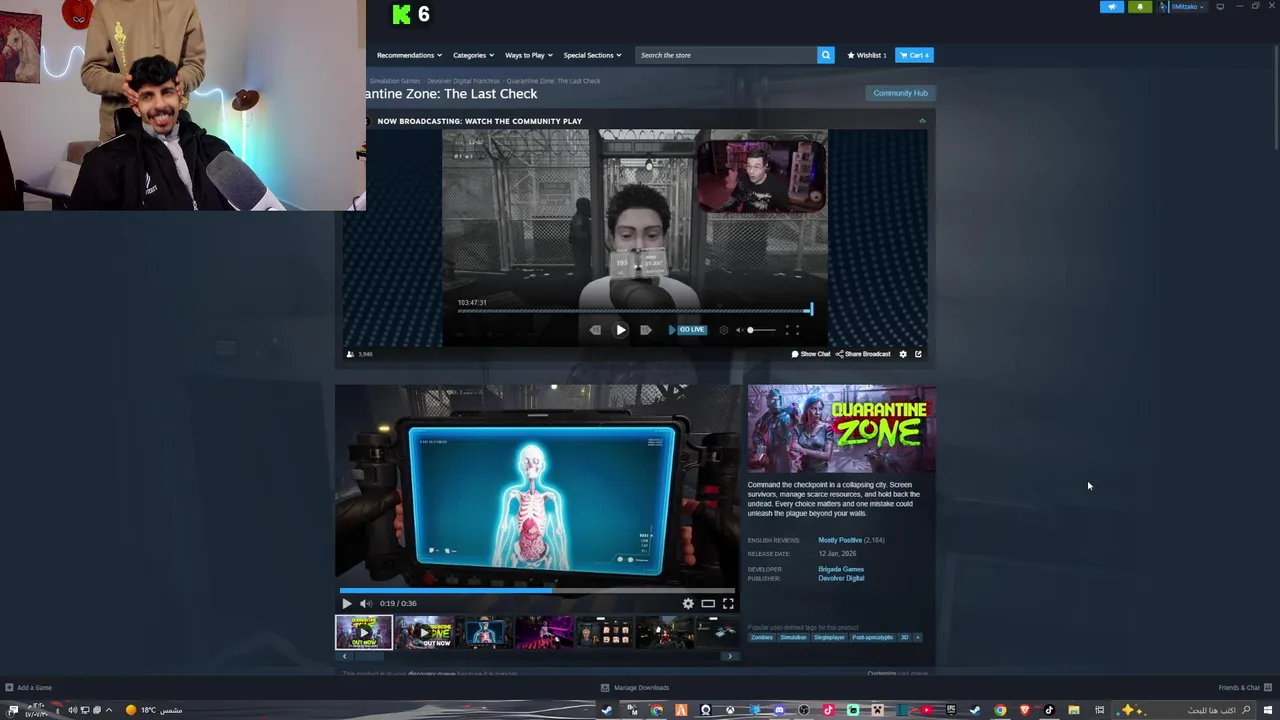Play the broadcast video
Screen dimensions: 1280x720
[x=620, y=330]
